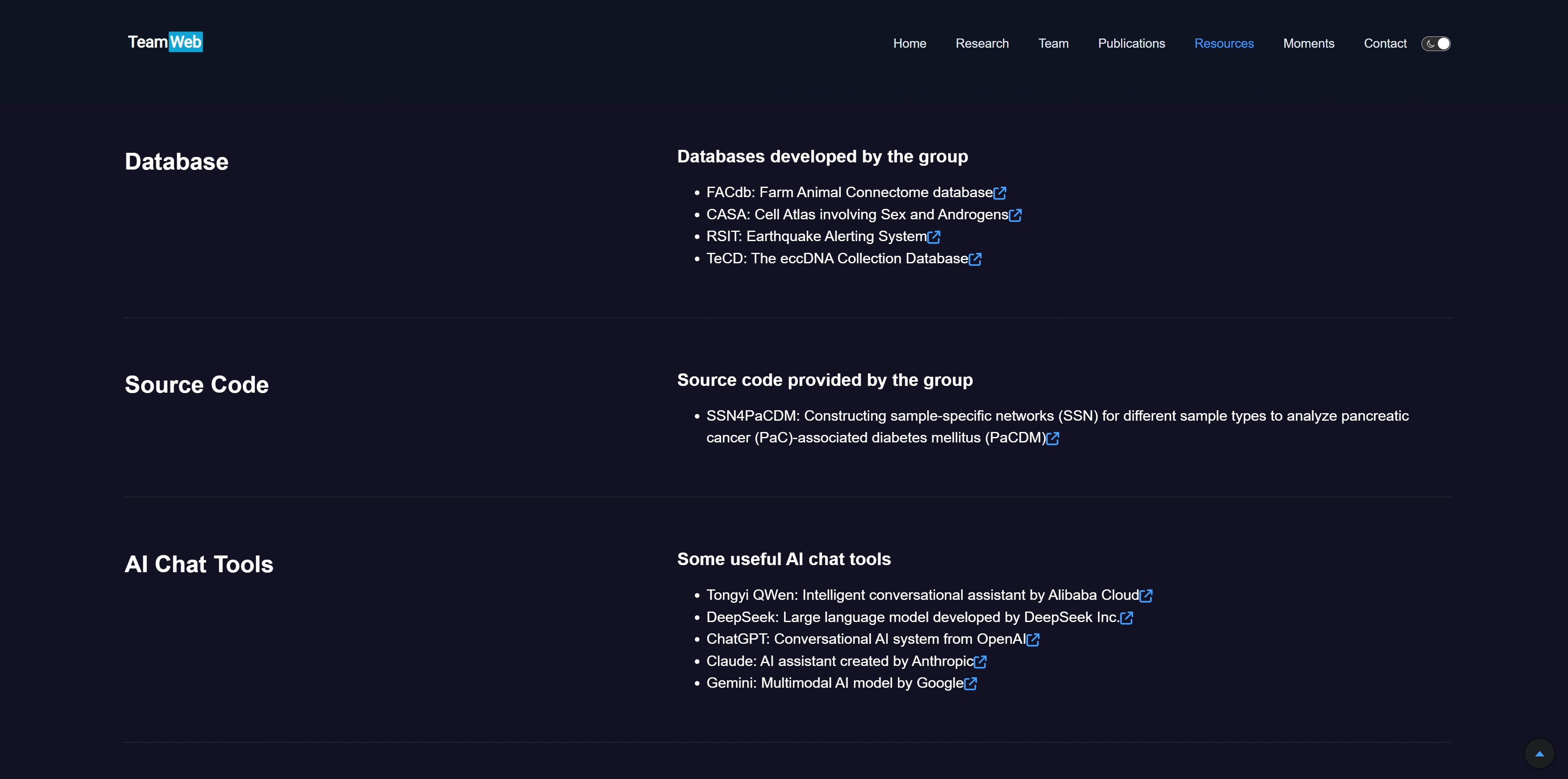The width and height of the screenshot is (1568, 779).
Task: Click external link icon after Gemini entry
Action: tap(970, 684)
